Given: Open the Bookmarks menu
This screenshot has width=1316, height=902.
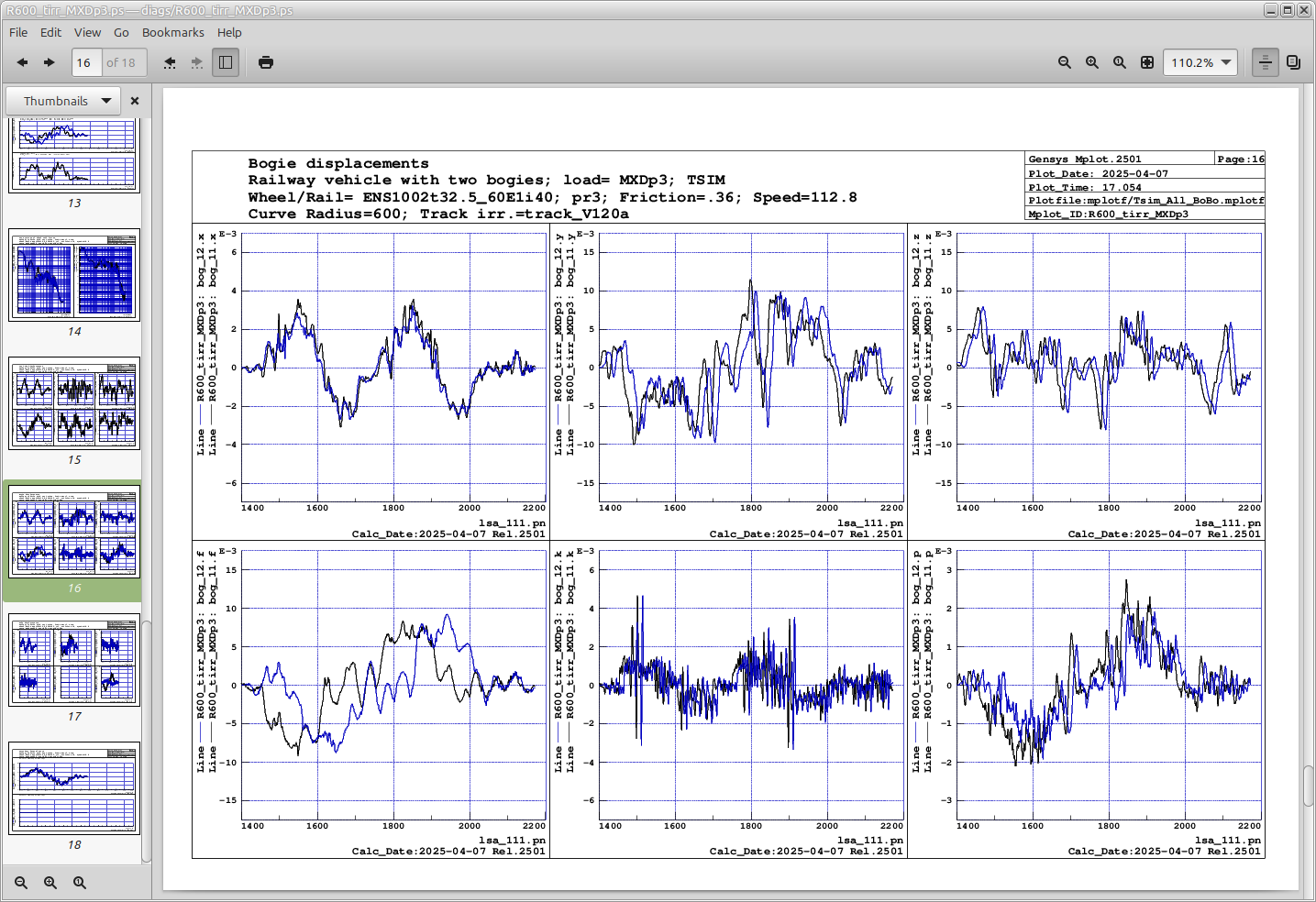Looking at the screenshot, I should [x=172, y=32].
